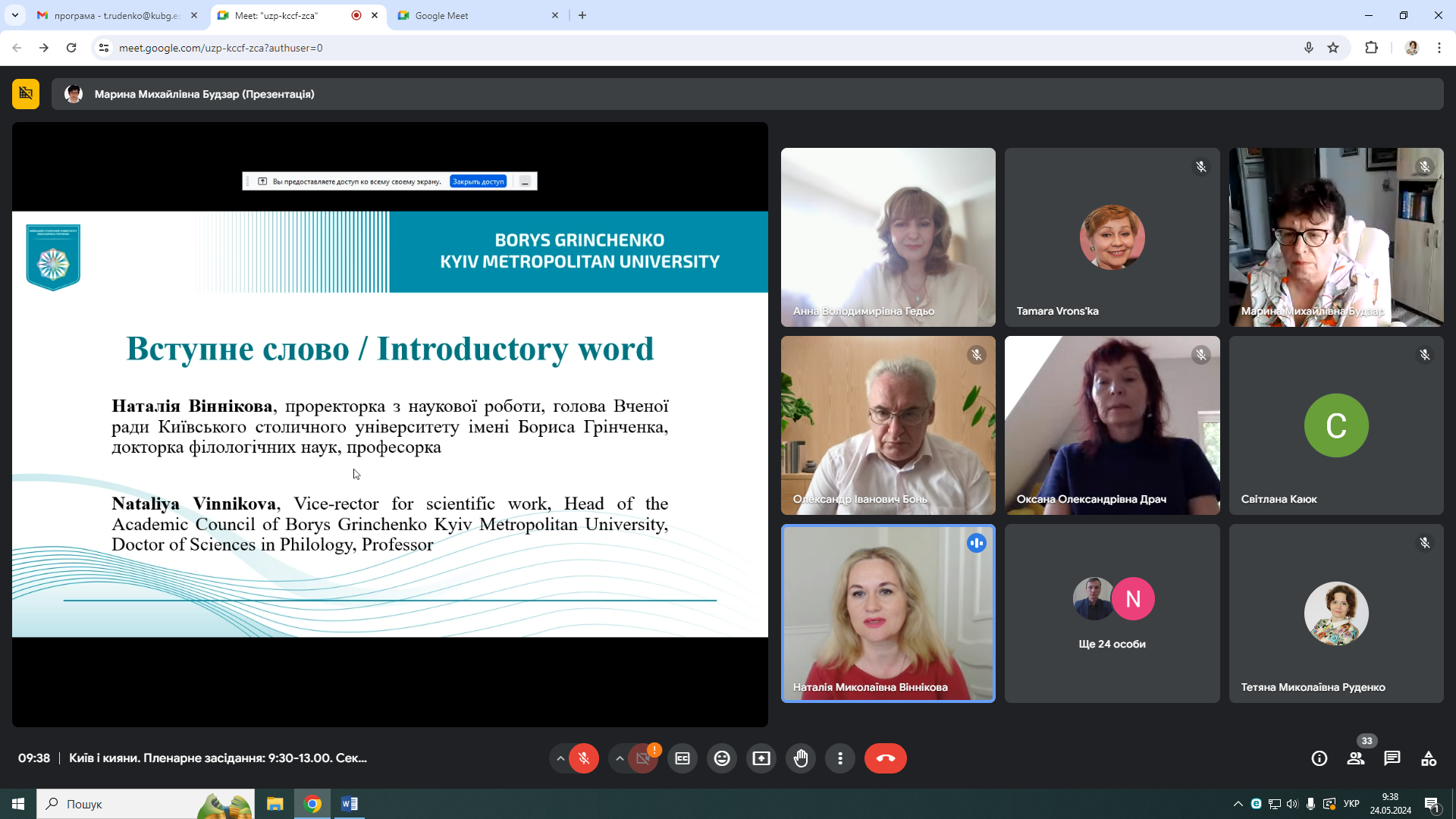The image size is (1456, 819).
Task: Click the Наталія Вiннiкова video tile
Action: coord(888,613)
